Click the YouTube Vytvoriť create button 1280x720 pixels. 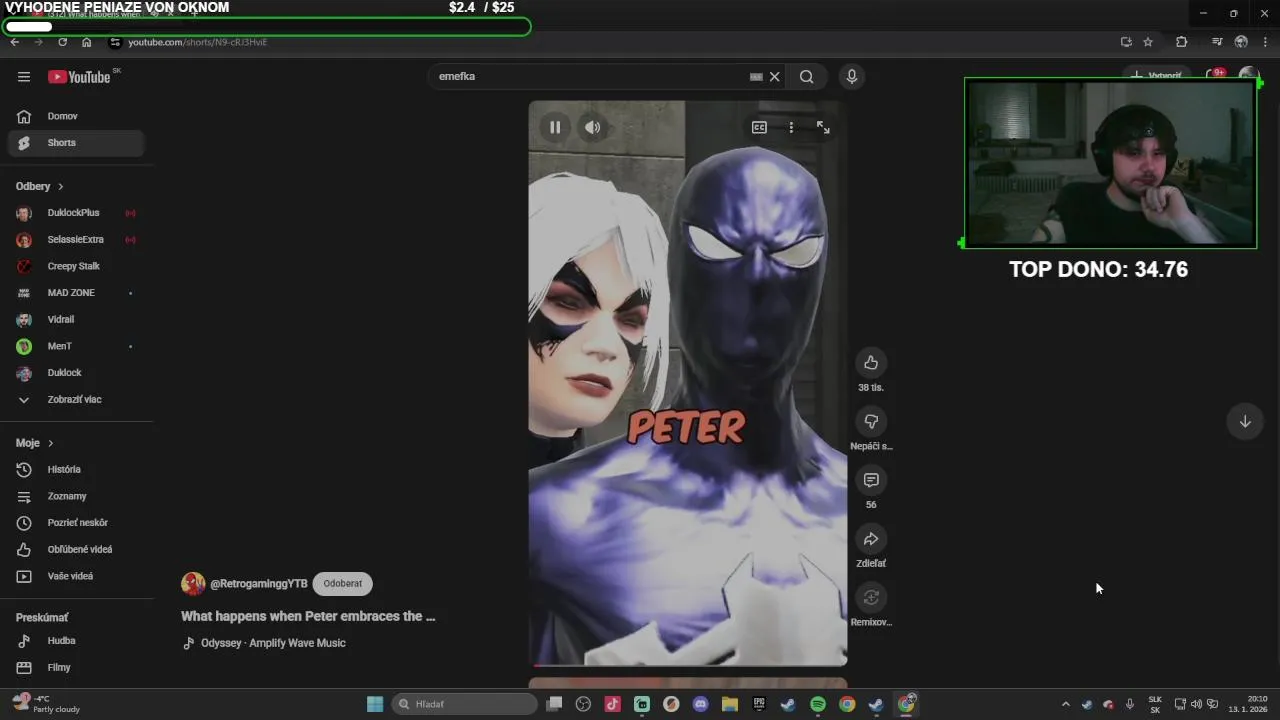click(1156, 75)
